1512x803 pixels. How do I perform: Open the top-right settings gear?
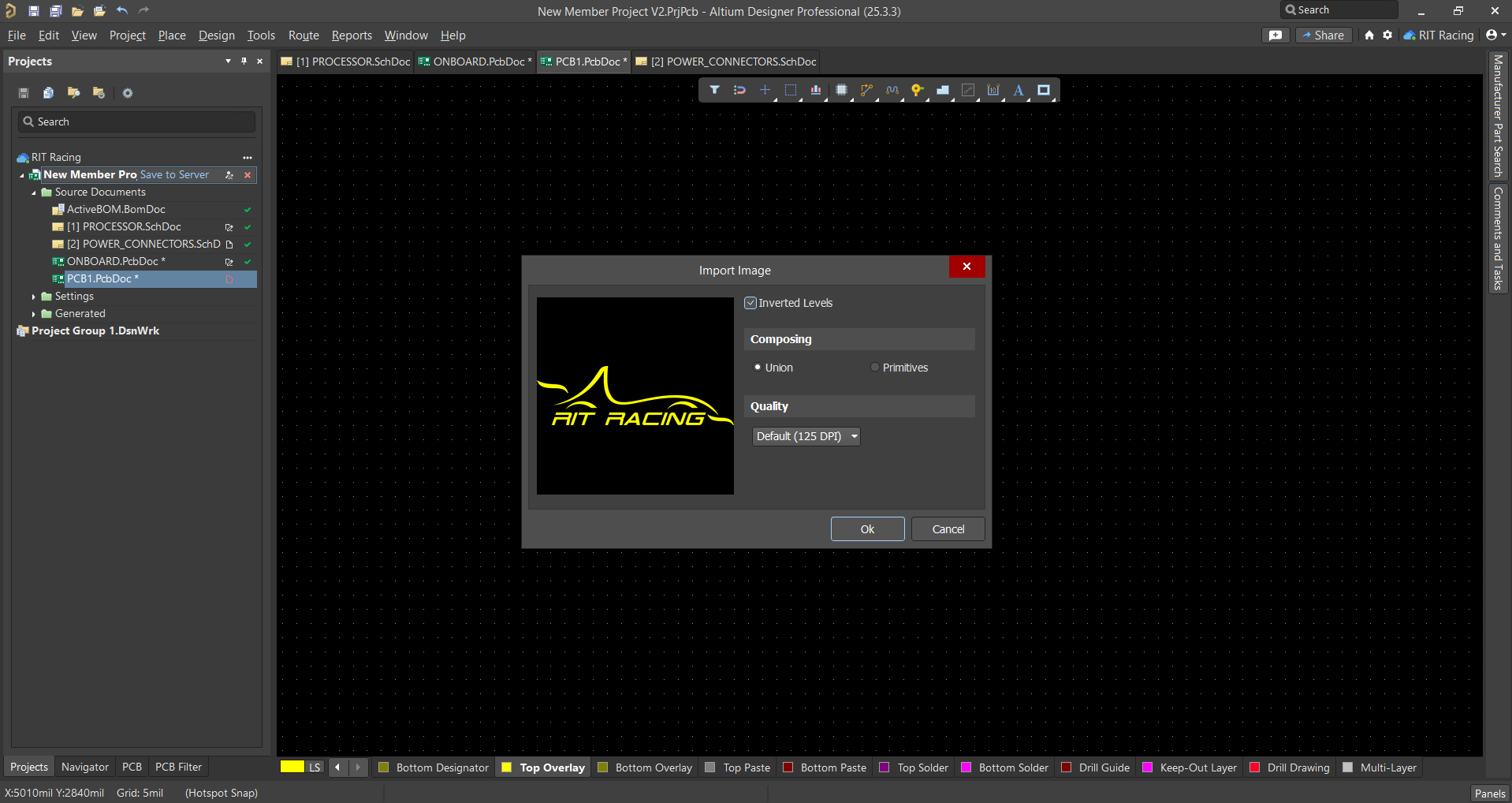click(1387, 35)
